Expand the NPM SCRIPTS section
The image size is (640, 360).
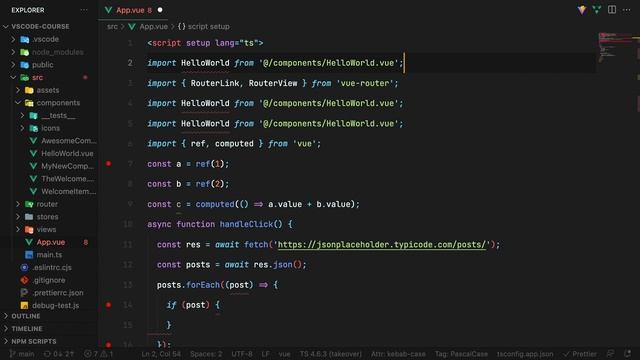pos(33,341)
